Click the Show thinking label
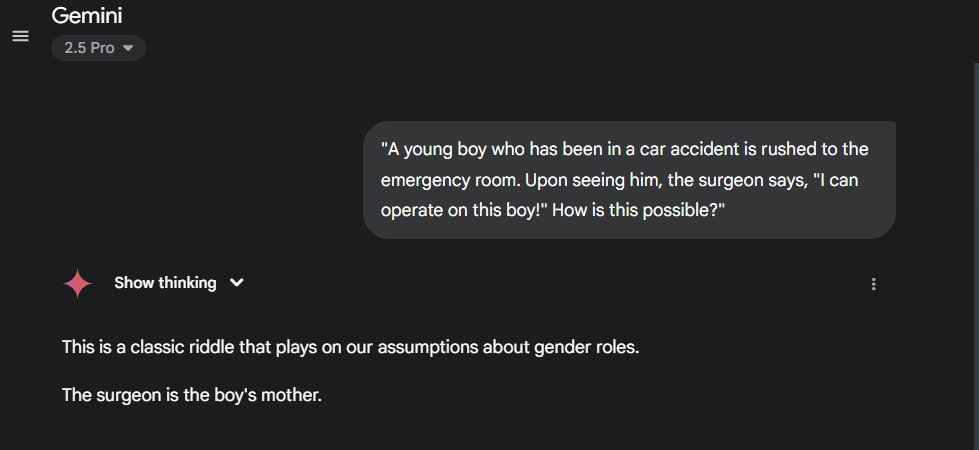The height and width of the screenshot is (450, 979). coord(165,283)
